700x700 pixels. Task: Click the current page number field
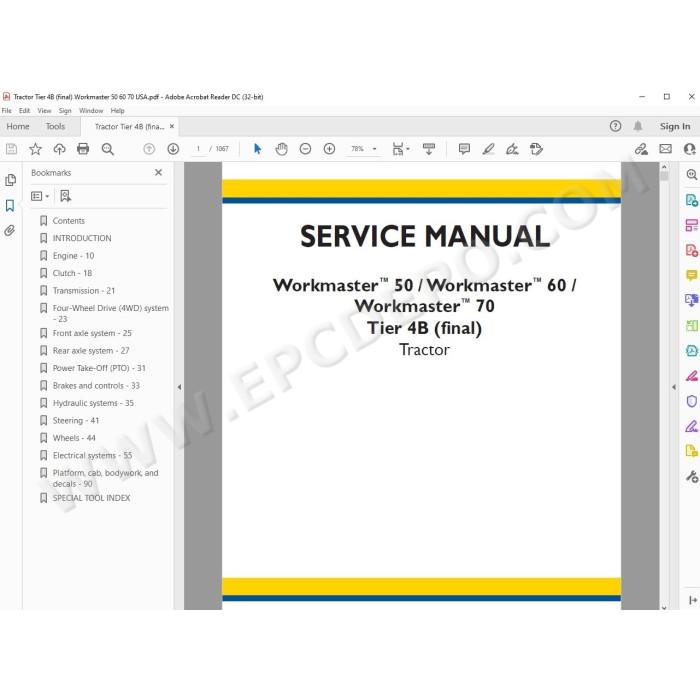click(198, 149)
